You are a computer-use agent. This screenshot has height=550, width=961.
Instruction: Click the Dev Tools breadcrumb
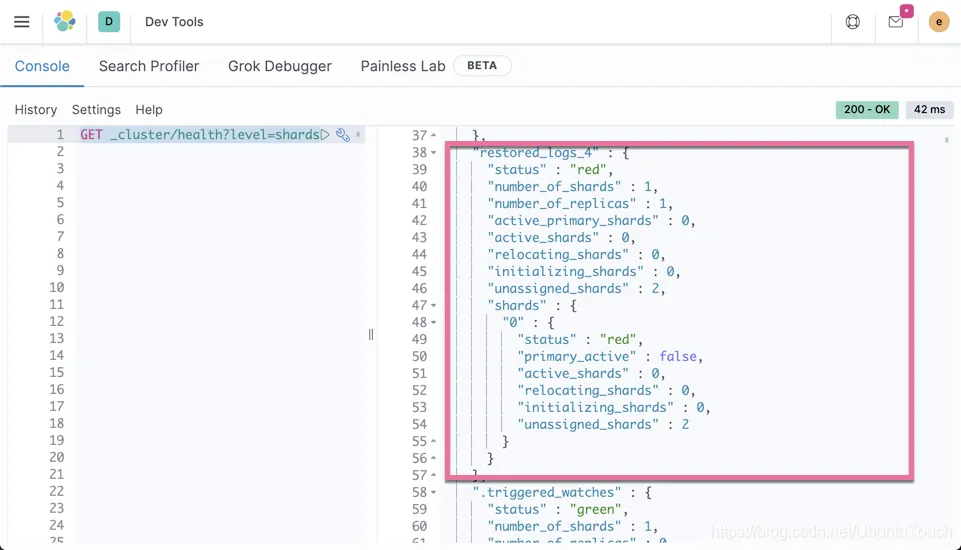(174, 21)
